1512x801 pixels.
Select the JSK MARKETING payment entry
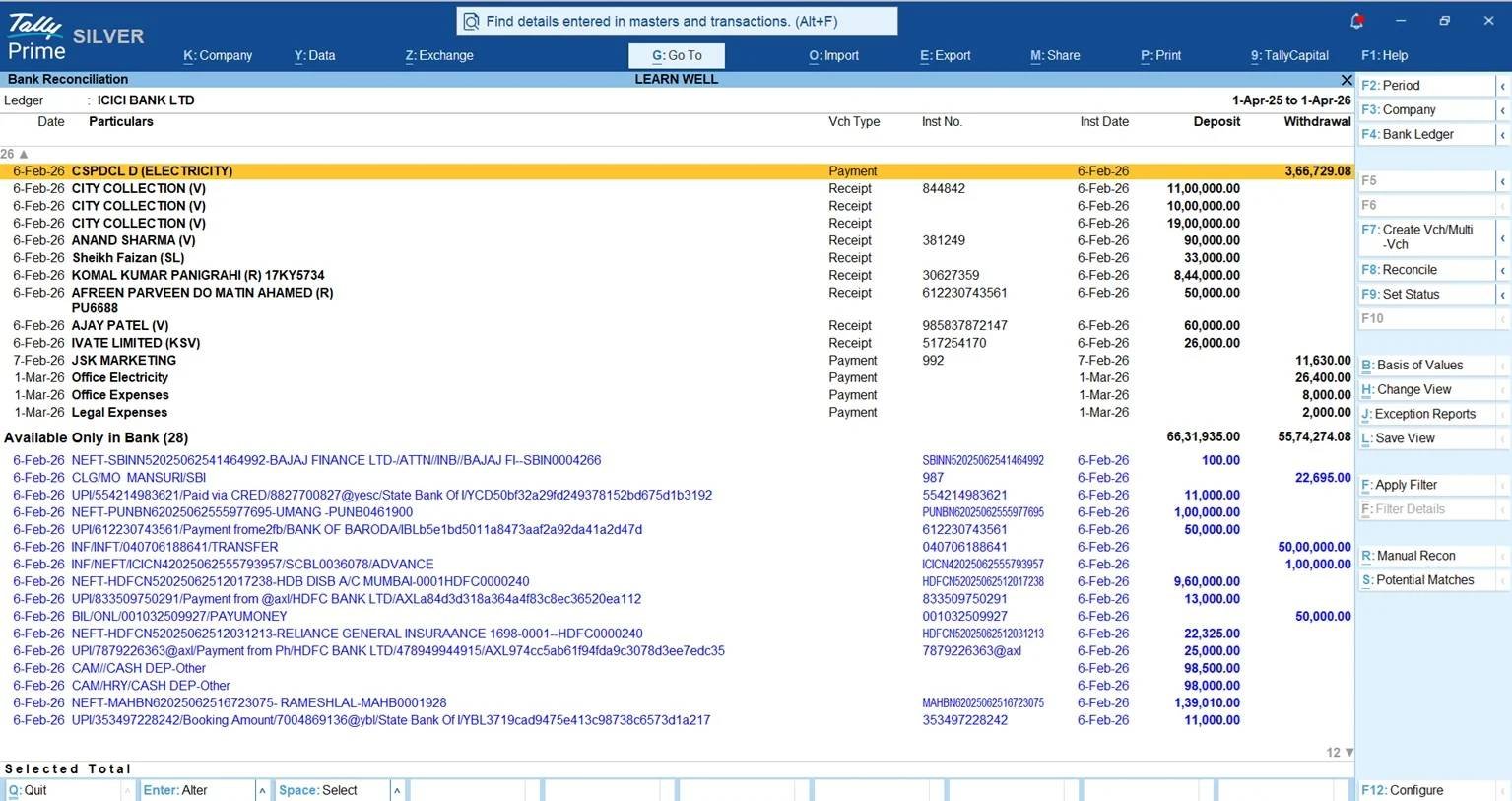point(677,361)
